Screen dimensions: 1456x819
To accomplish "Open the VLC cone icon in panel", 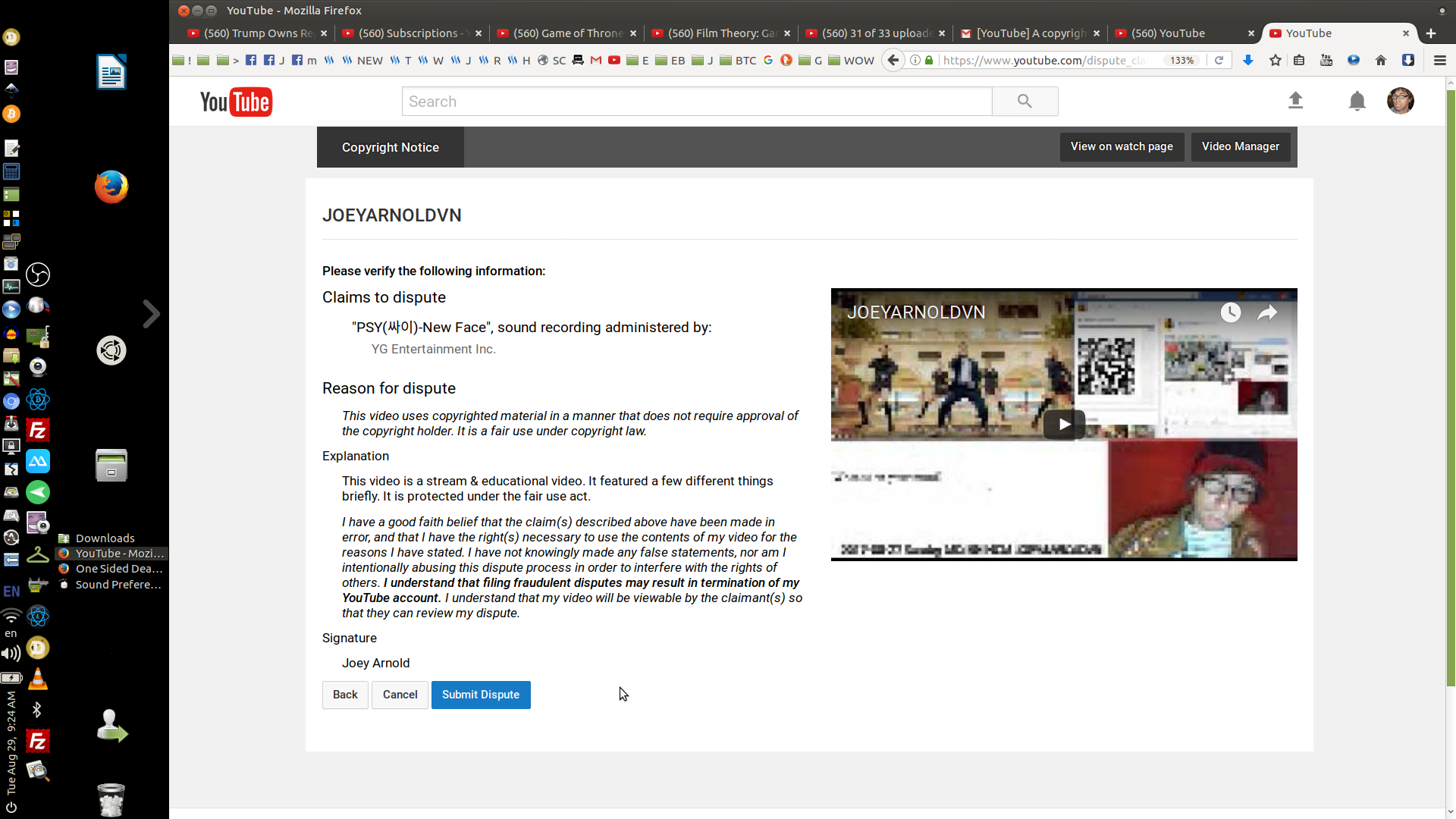I will pos(38,679).
